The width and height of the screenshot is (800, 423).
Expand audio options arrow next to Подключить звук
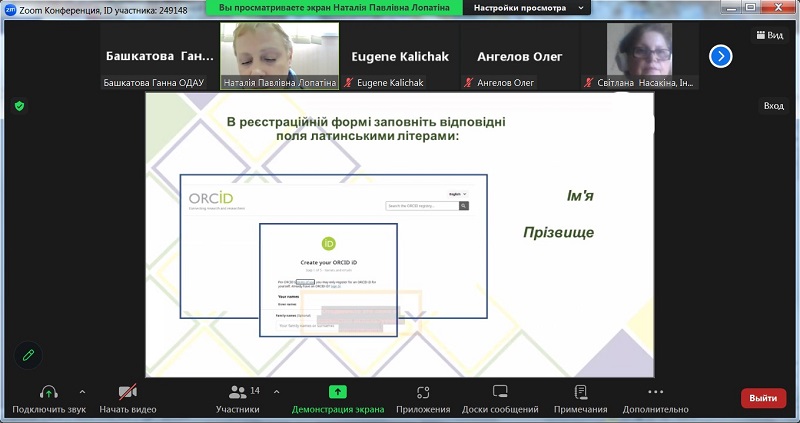click(82, 392)
